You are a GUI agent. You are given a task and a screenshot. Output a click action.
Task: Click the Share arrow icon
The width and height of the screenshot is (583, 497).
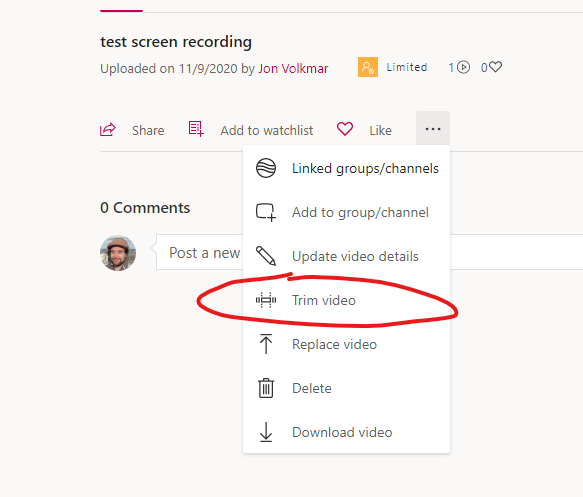coord(108,130)
